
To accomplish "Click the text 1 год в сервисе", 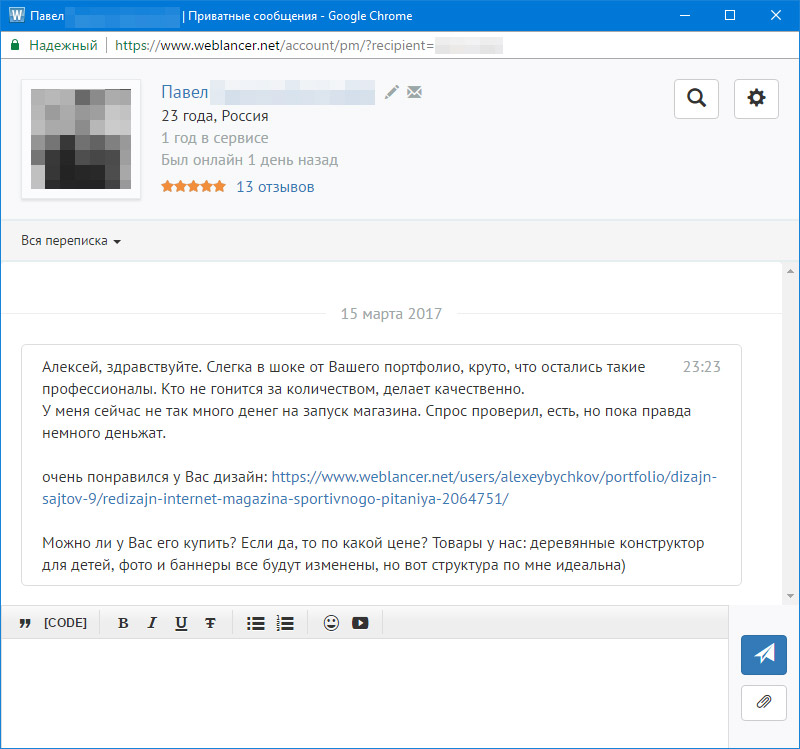I will pos(214,138).
